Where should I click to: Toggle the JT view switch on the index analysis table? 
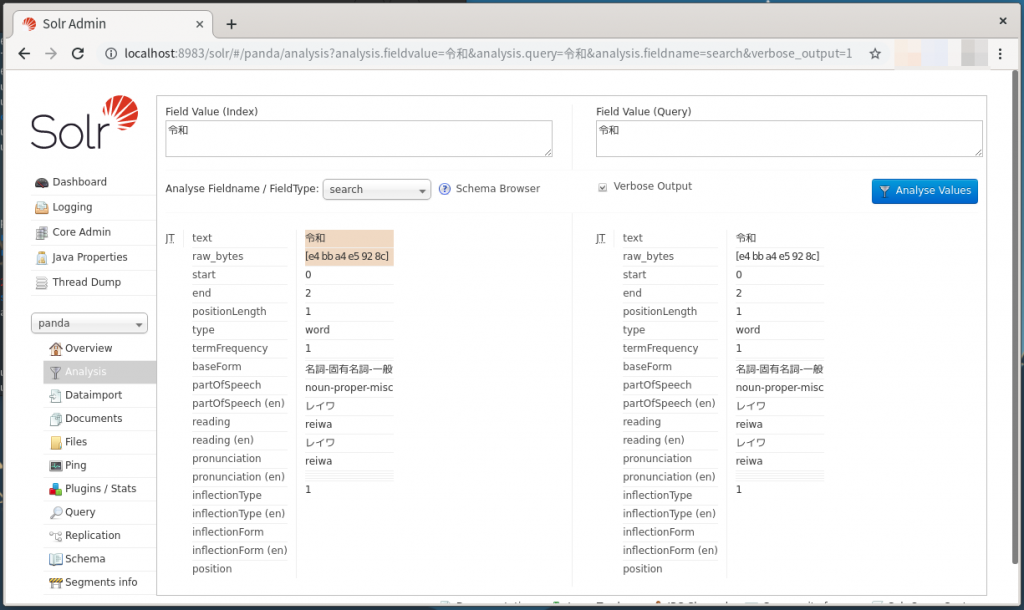pos(170,238)
